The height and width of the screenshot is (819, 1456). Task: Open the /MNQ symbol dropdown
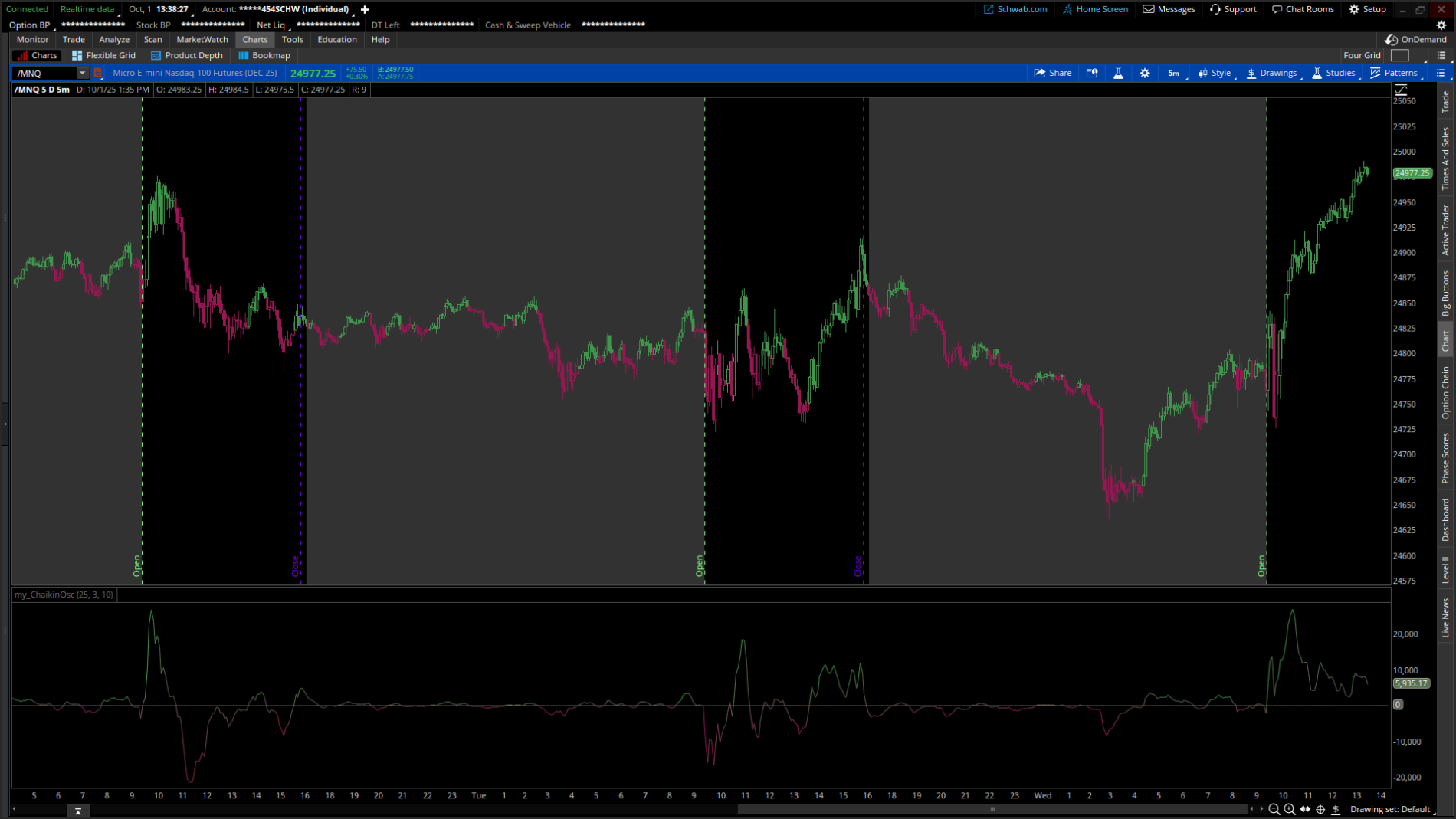pyautogui.click(x=82, y=73)
